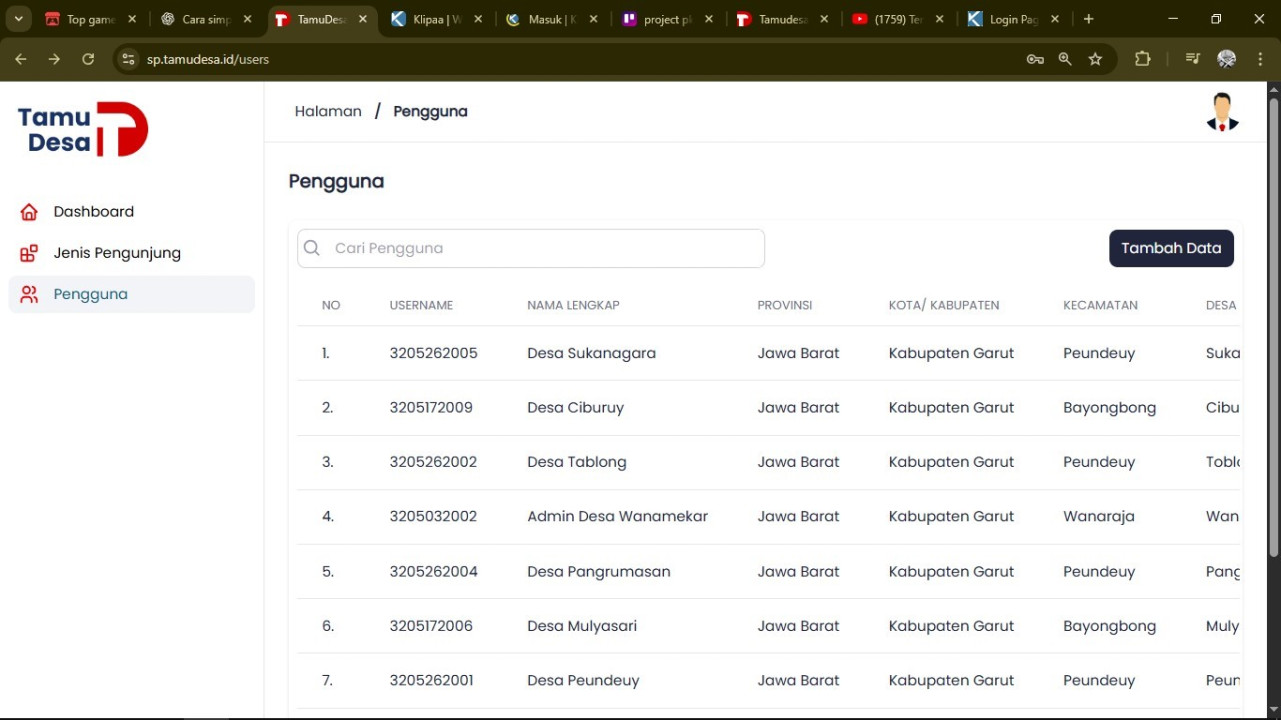Expand the tab search dropdown arrow
The image size is (1281, 720).
(x=18, y=19)
